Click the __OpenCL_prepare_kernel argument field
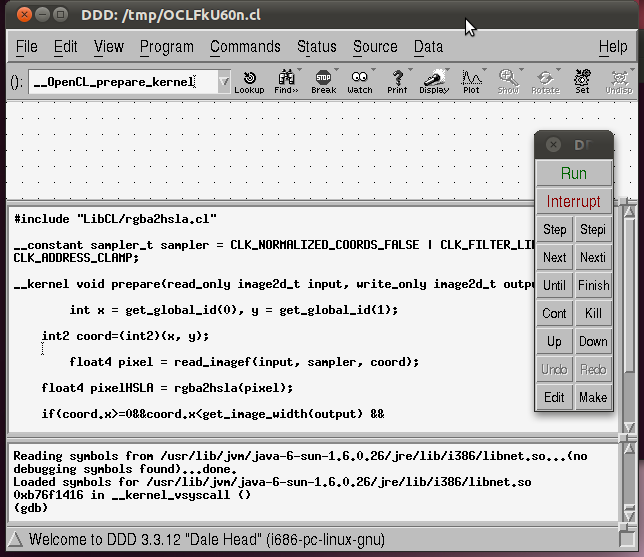Viewport: 644px width, 557px height. pos(123,82)
